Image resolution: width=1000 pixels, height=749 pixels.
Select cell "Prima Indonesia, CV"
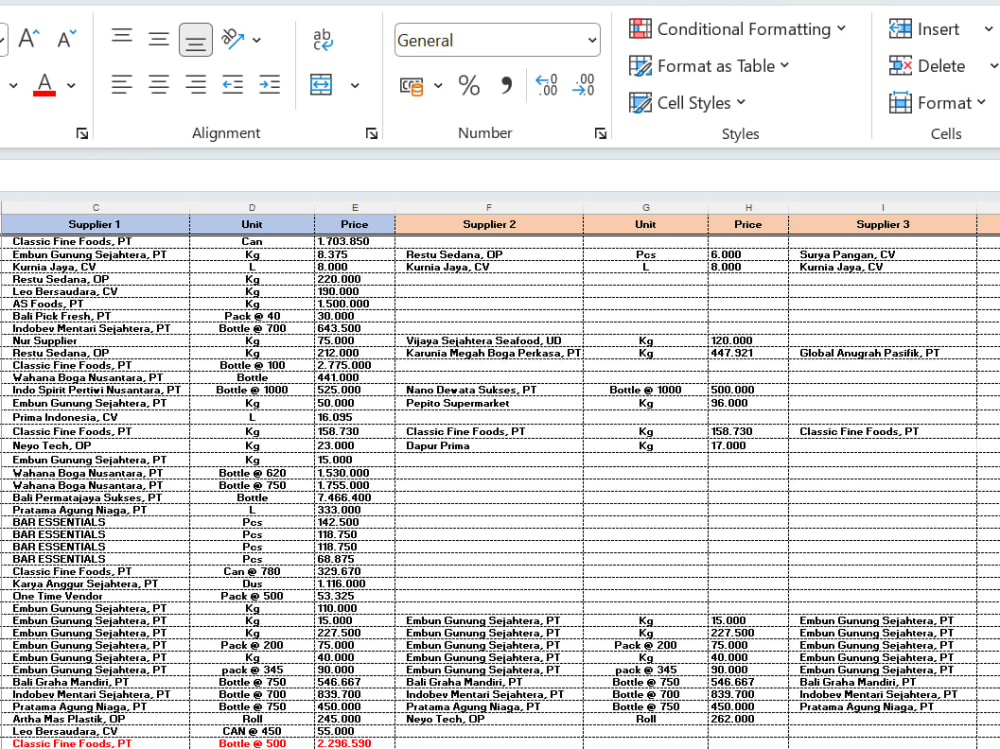(96, 417)
